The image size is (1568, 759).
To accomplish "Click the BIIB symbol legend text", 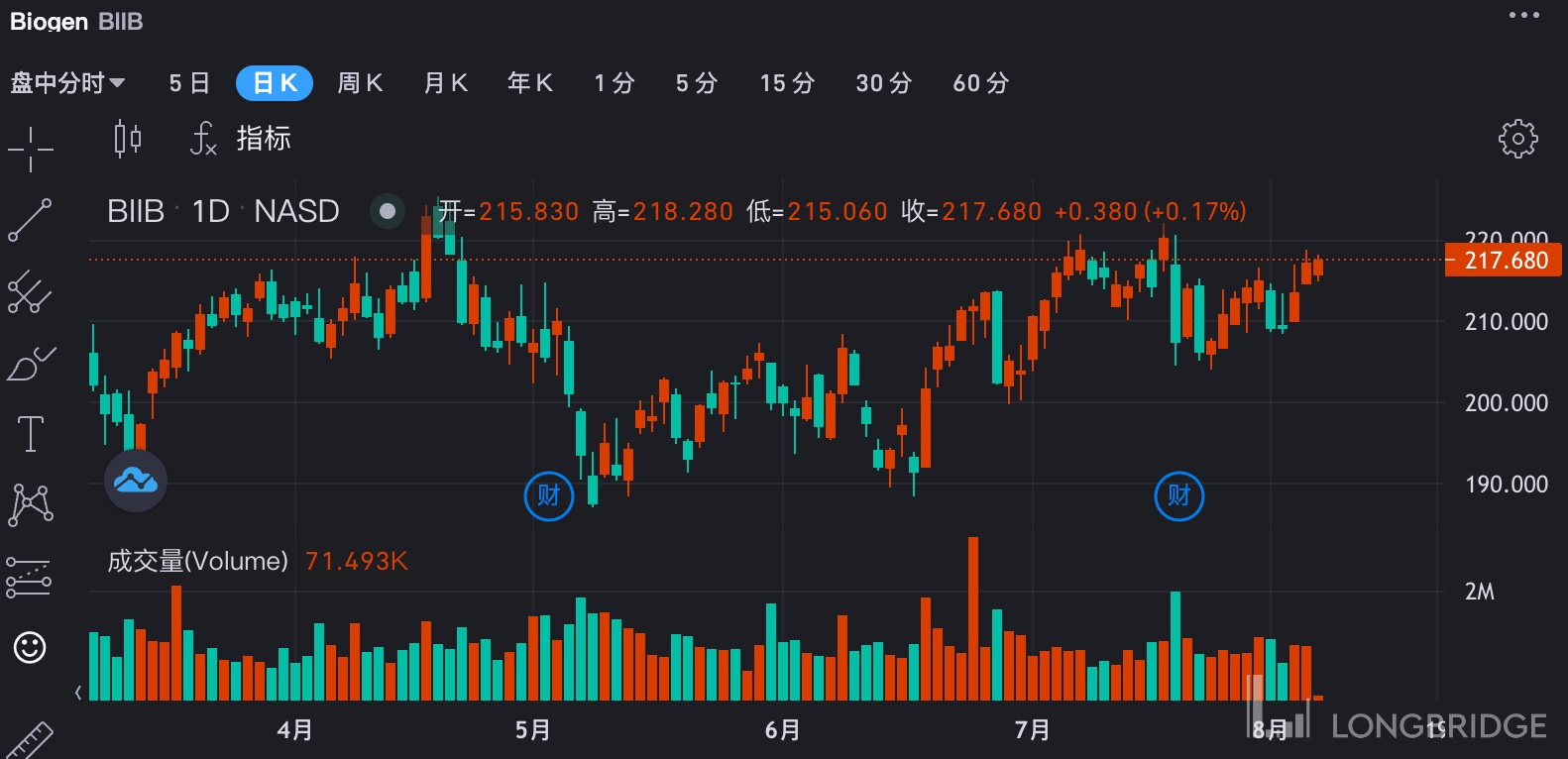I will tap(136, 211).
